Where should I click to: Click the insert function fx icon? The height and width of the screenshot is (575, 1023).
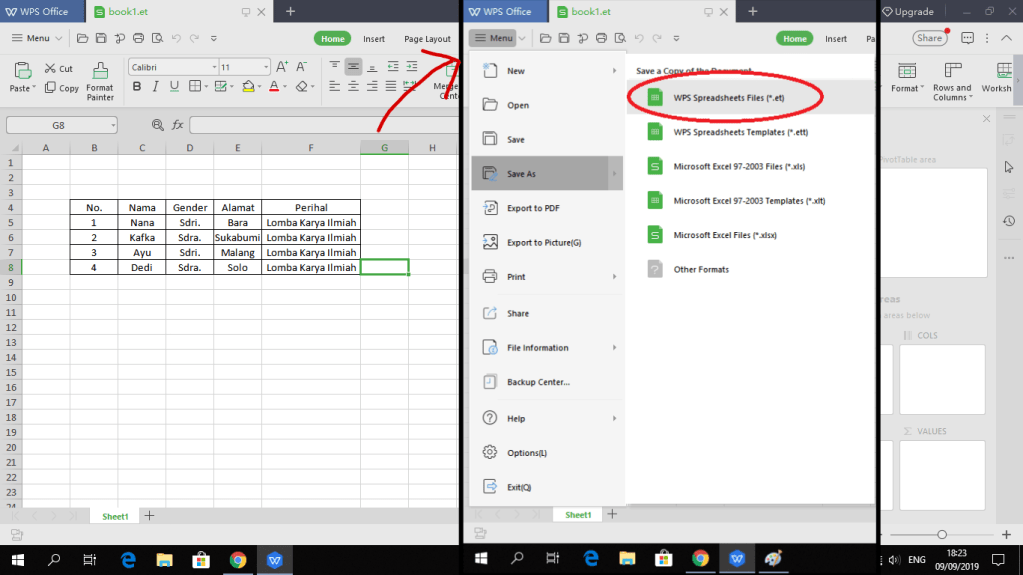pyautogui.click(x=178, y=125)
